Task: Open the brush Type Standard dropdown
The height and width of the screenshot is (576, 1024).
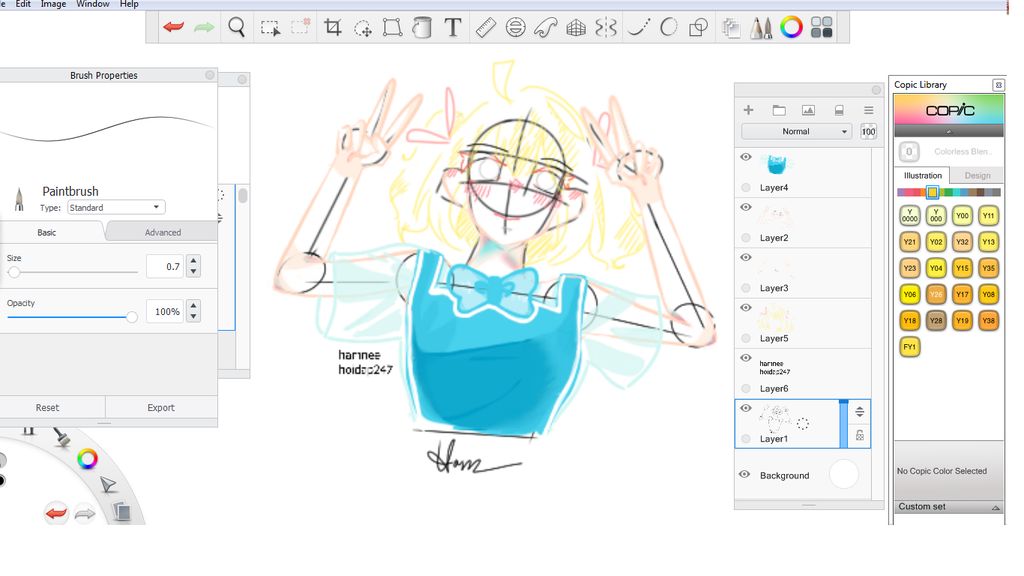Action: point(116,207)
